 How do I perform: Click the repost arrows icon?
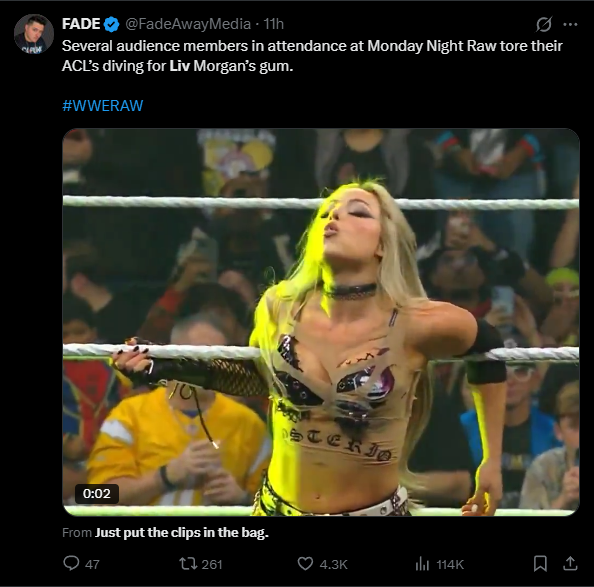(x=188, y=564)
